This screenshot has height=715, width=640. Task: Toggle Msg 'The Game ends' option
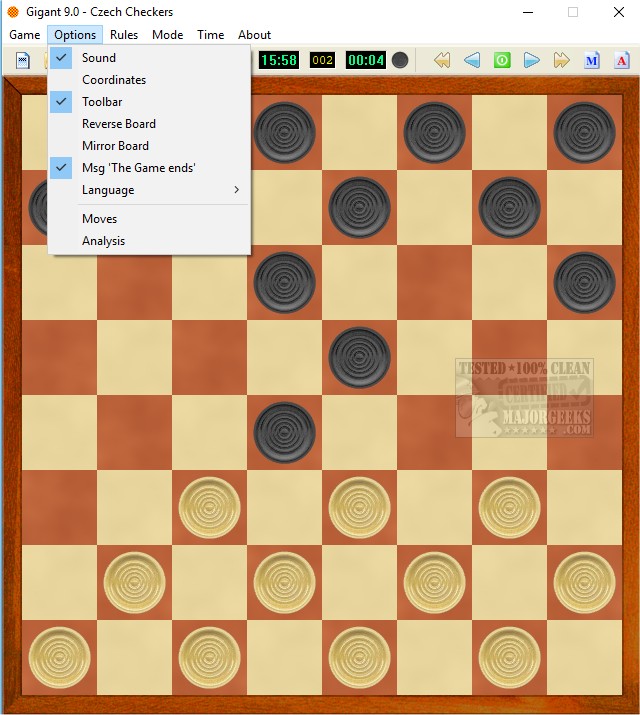point(150,168)
